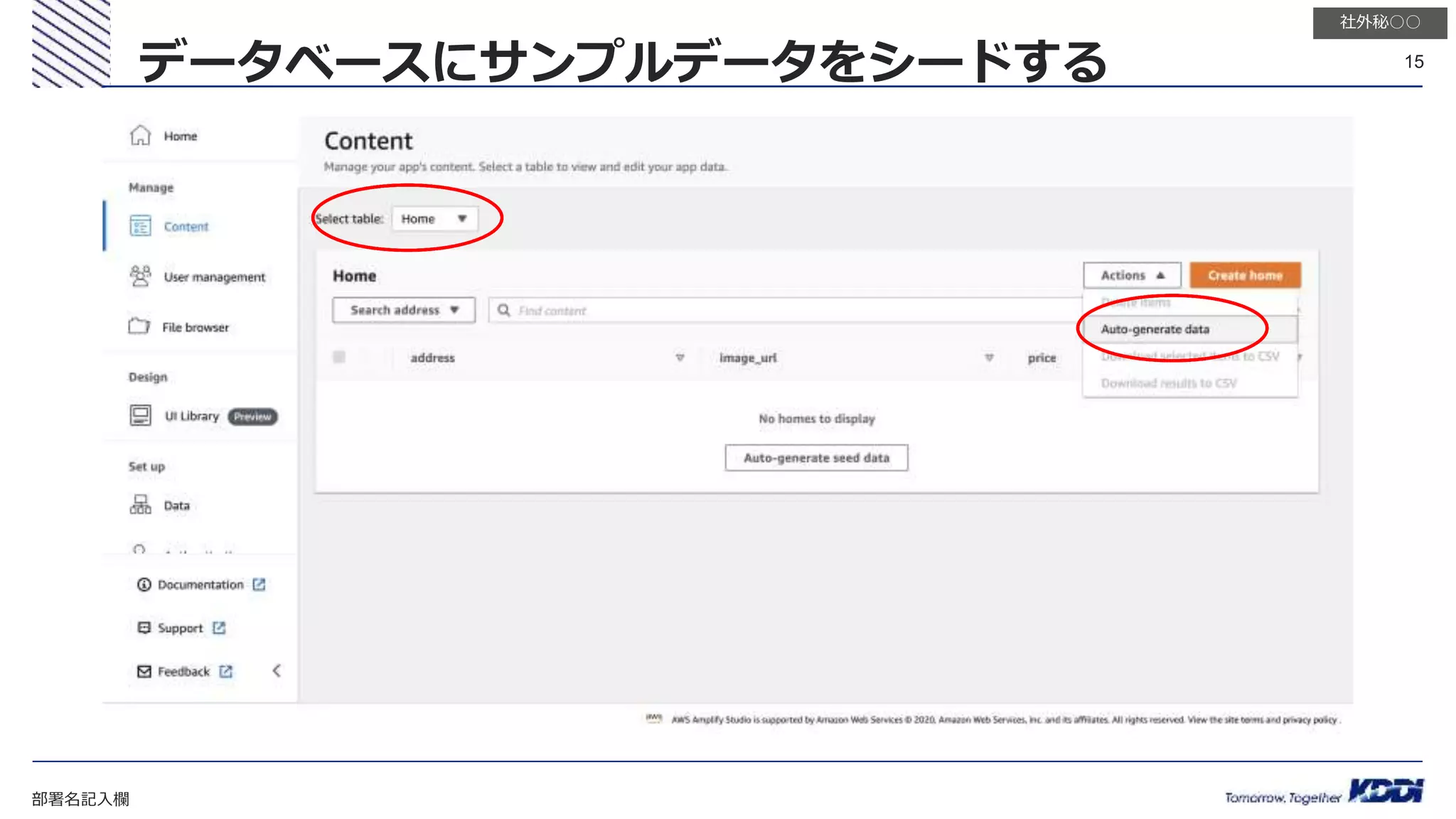
Task: Click the address column header text
Action: 432,358
